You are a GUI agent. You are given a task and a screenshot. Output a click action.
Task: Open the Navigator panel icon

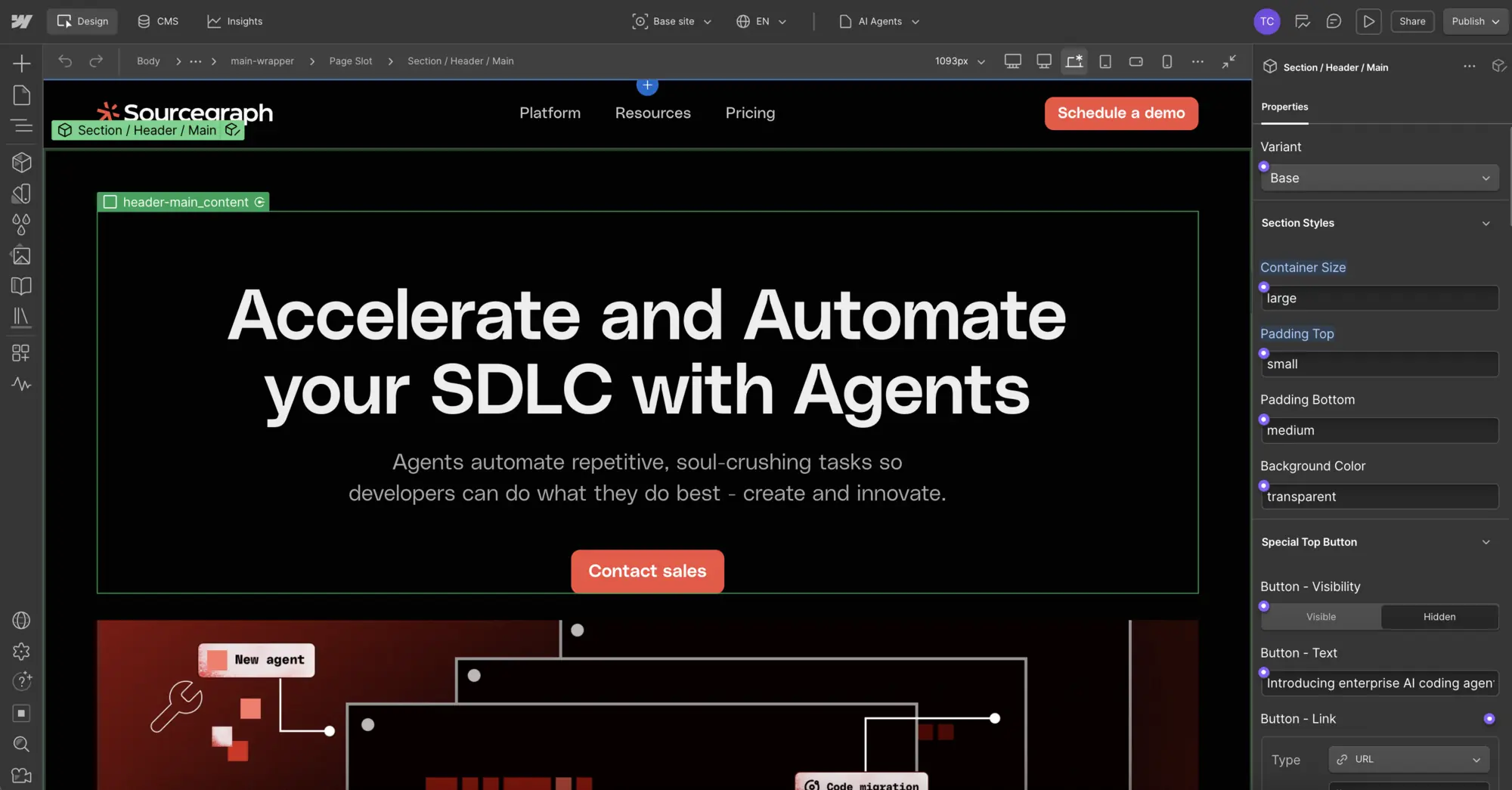click(21, 125)
